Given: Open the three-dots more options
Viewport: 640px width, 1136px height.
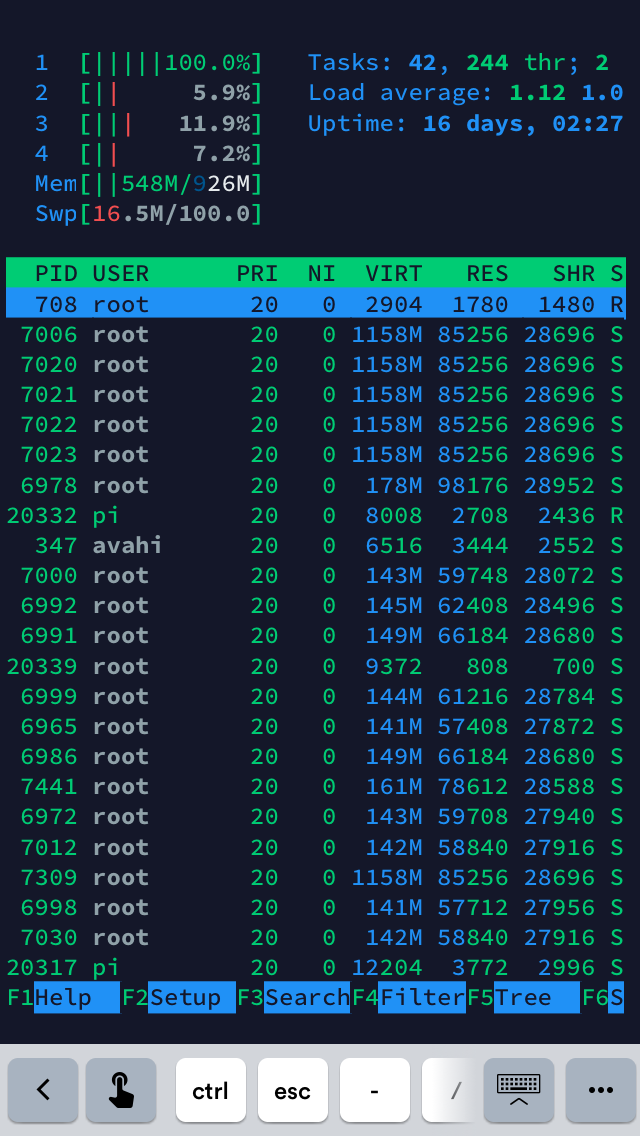Looking at the screenshot, I should [600, 1091].
